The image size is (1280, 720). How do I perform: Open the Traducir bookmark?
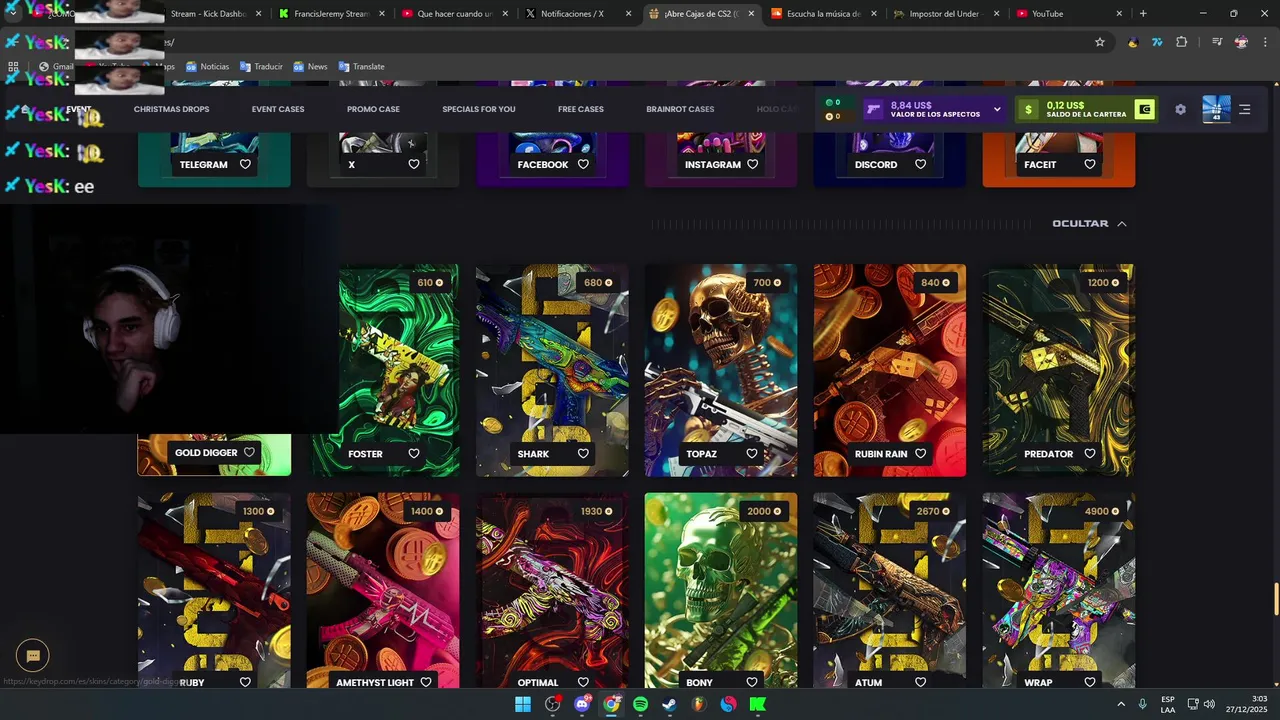pos(261,66)
